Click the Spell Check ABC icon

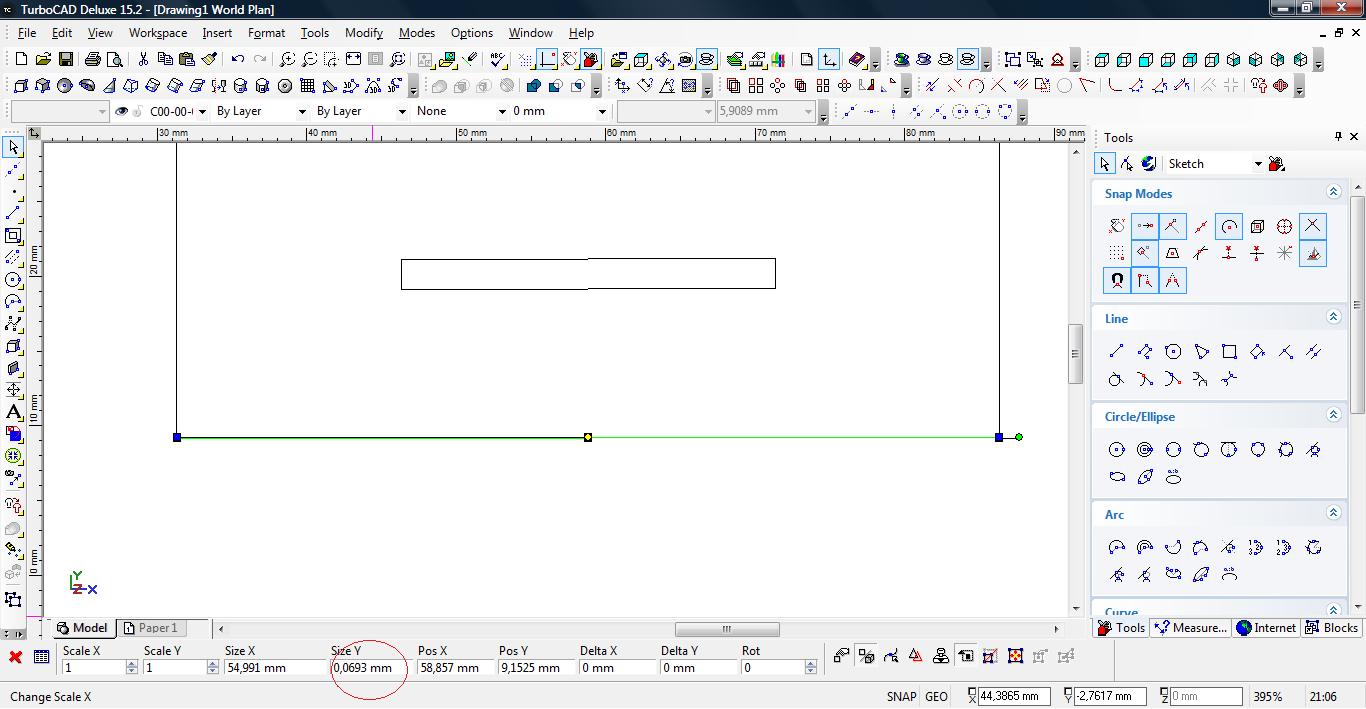[x=498, y=59]
